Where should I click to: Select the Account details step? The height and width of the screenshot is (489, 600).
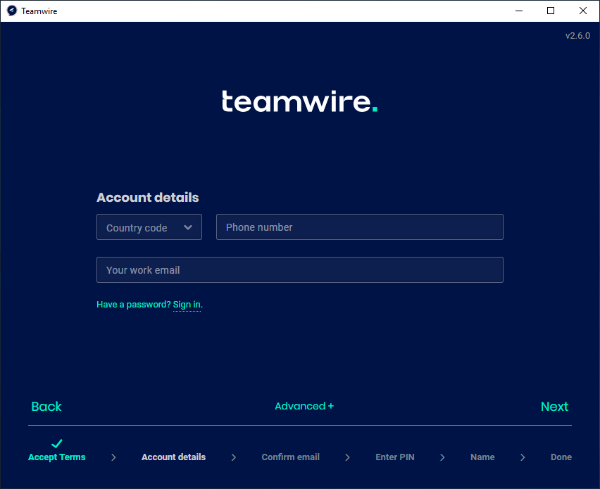tap(173, 457)
